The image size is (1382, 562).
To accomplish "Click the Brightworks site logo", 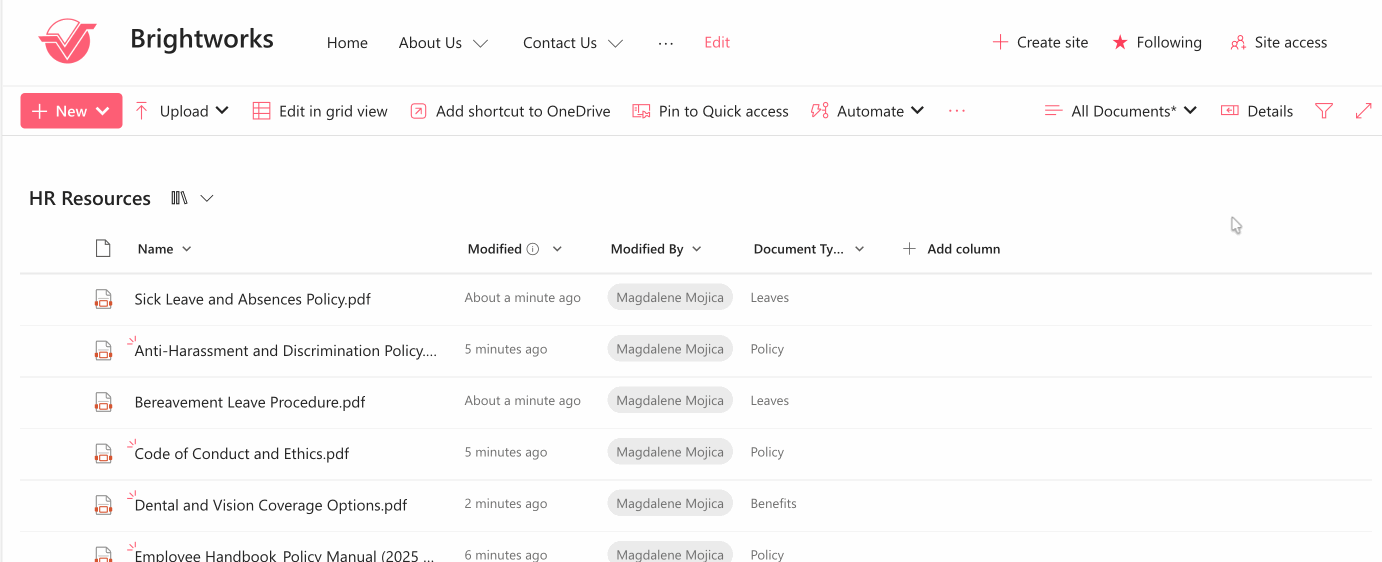I will 67,41.
